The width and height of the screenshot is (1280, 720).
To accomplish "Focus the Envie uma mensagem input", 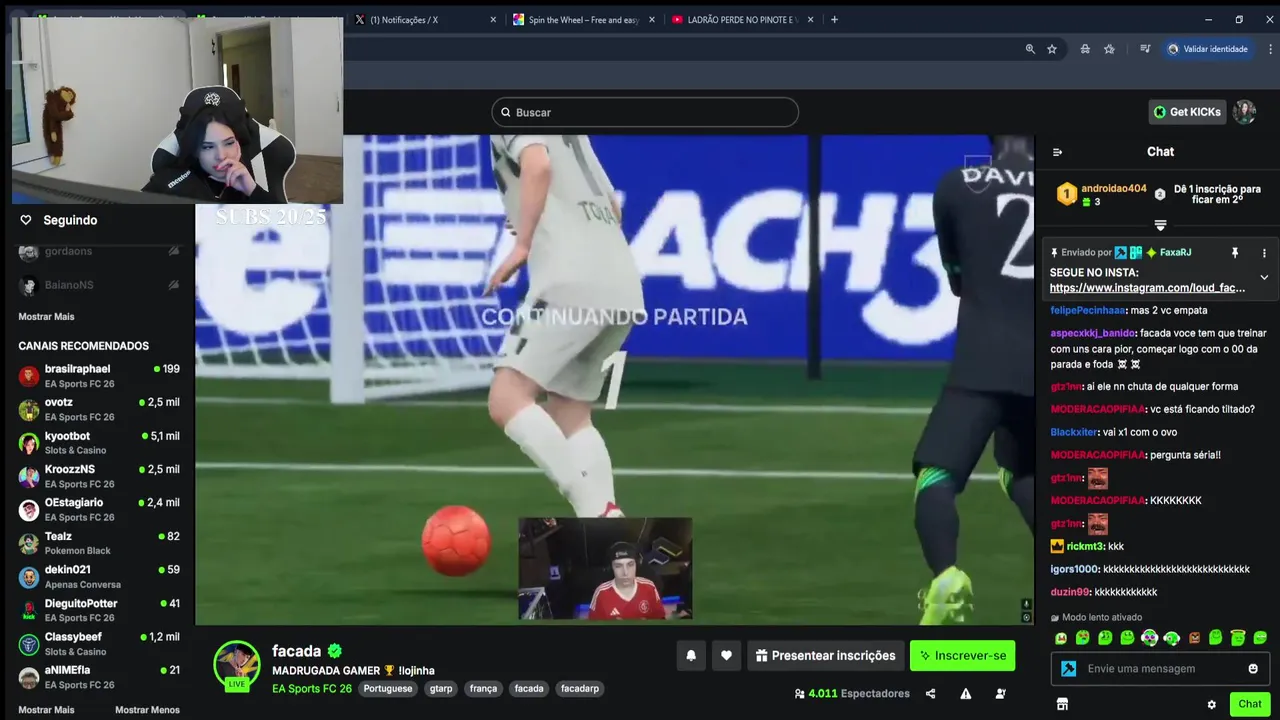I will coord(1160,668).
